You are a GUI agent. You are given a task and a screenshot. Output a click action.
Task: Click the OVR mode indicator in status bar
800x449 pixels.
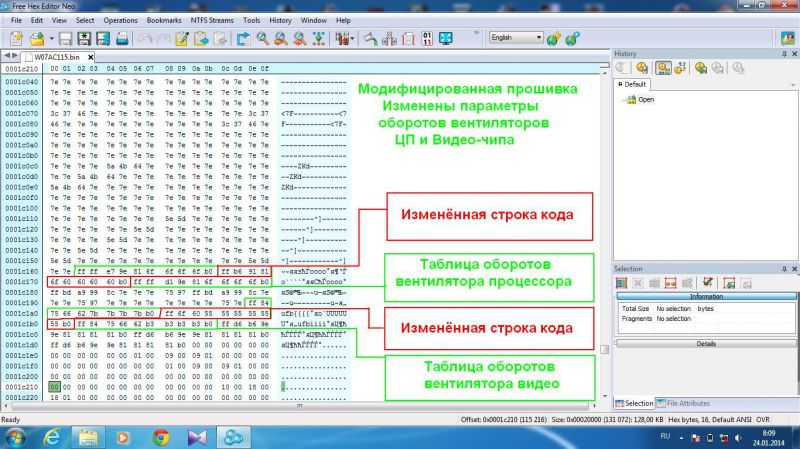tap(763, 419)
